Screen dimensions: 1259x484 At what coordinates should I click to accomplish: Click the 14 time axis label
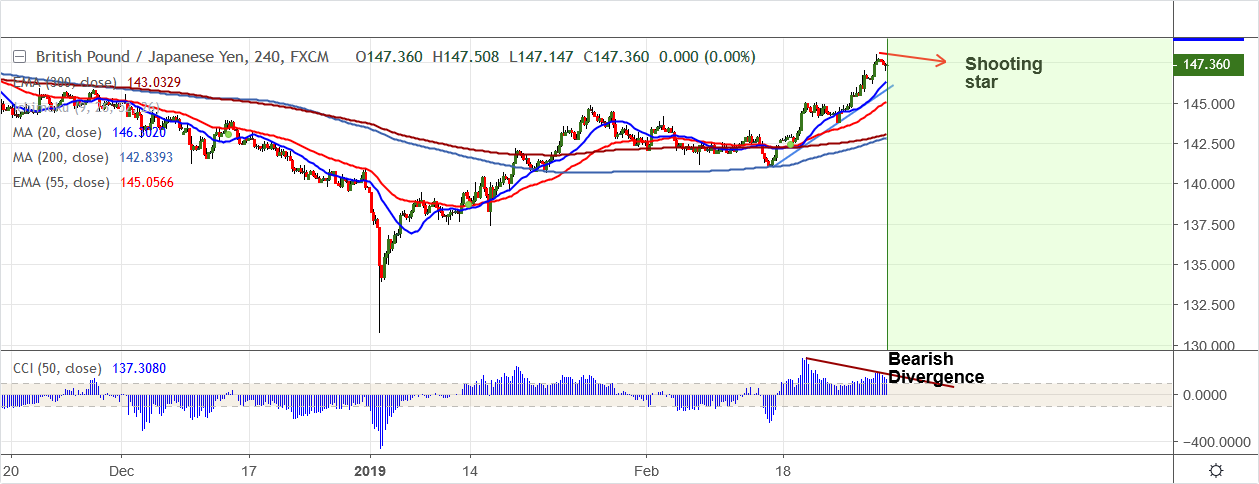coord(471,469)
